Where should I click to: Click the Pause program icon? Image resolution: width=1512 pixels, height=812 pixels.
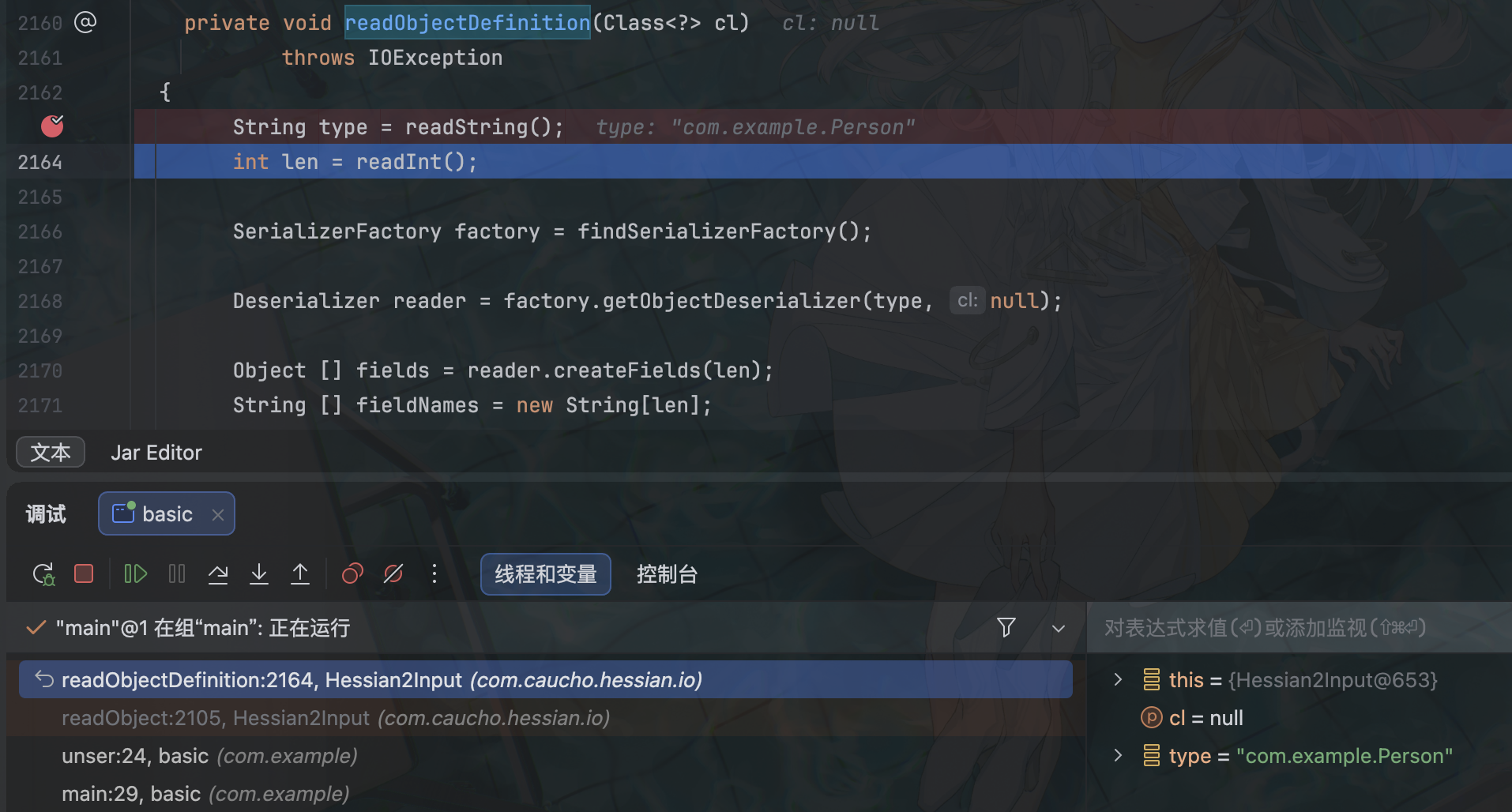(x=177, y=574)
